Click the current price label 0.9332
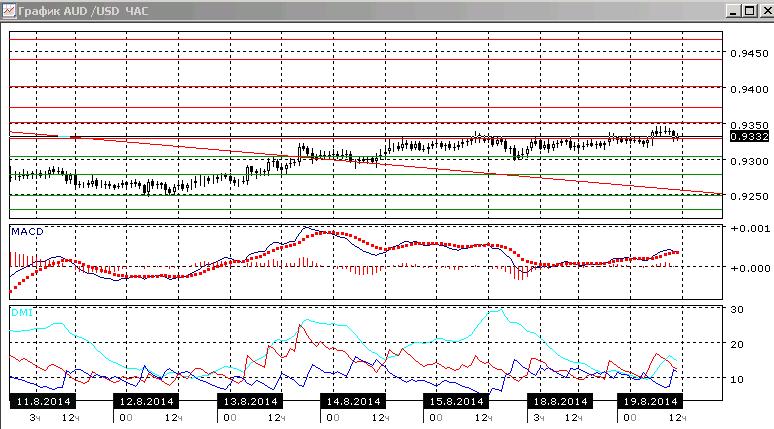Viewport: 774px width, 429px height. point(749,137)
